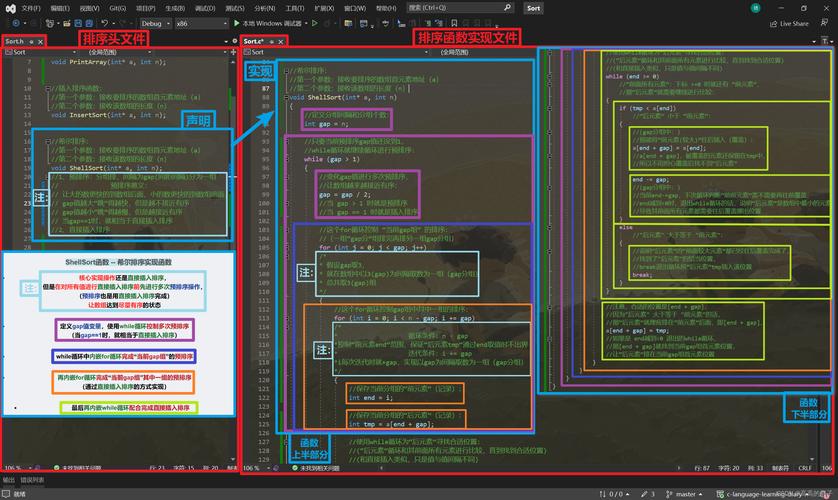The width and height of the screenshot is (838, 500).
Task: Click the open file folder icon
Action: coord(67,24)
